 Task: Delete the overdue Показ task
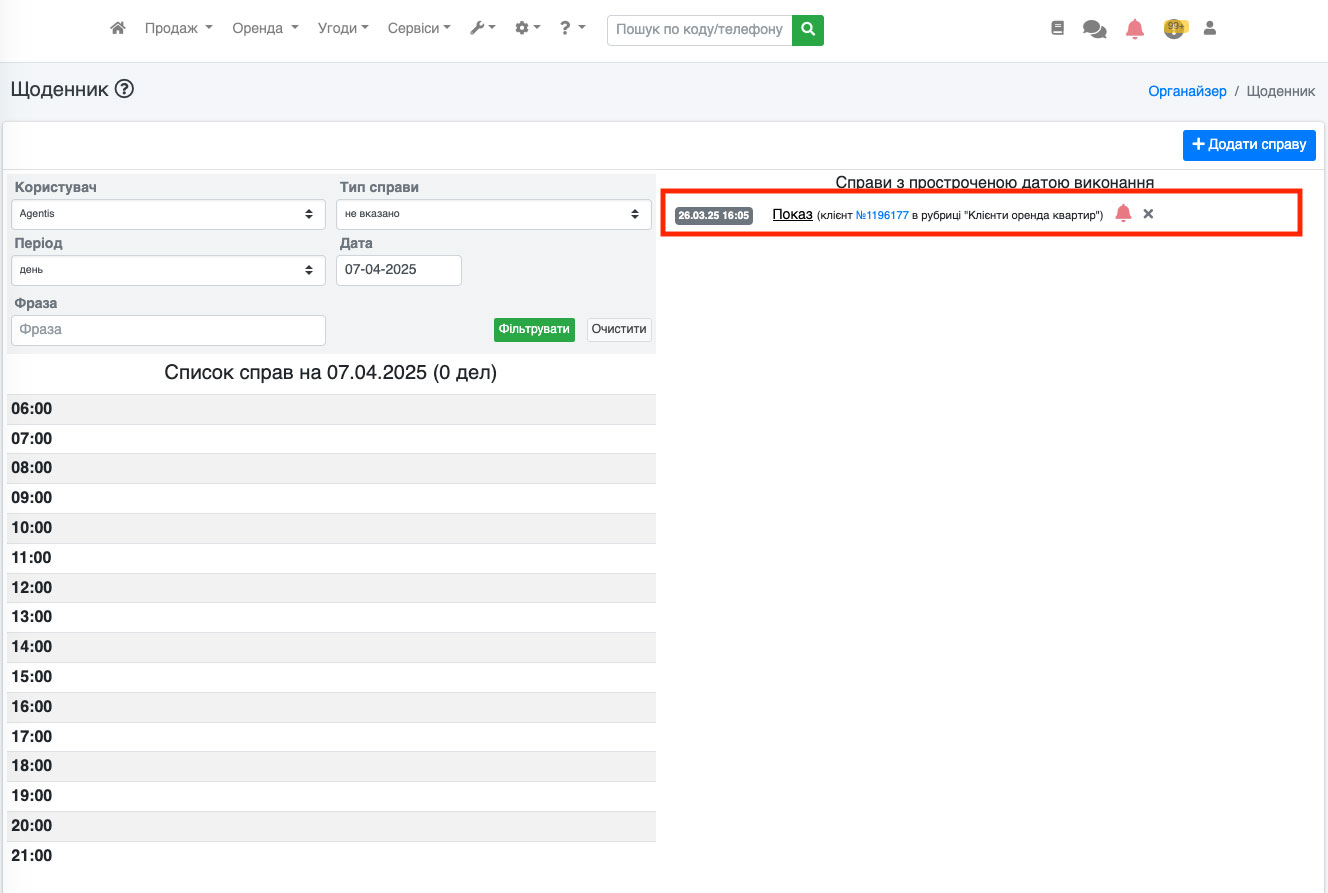coord(1148,214)
